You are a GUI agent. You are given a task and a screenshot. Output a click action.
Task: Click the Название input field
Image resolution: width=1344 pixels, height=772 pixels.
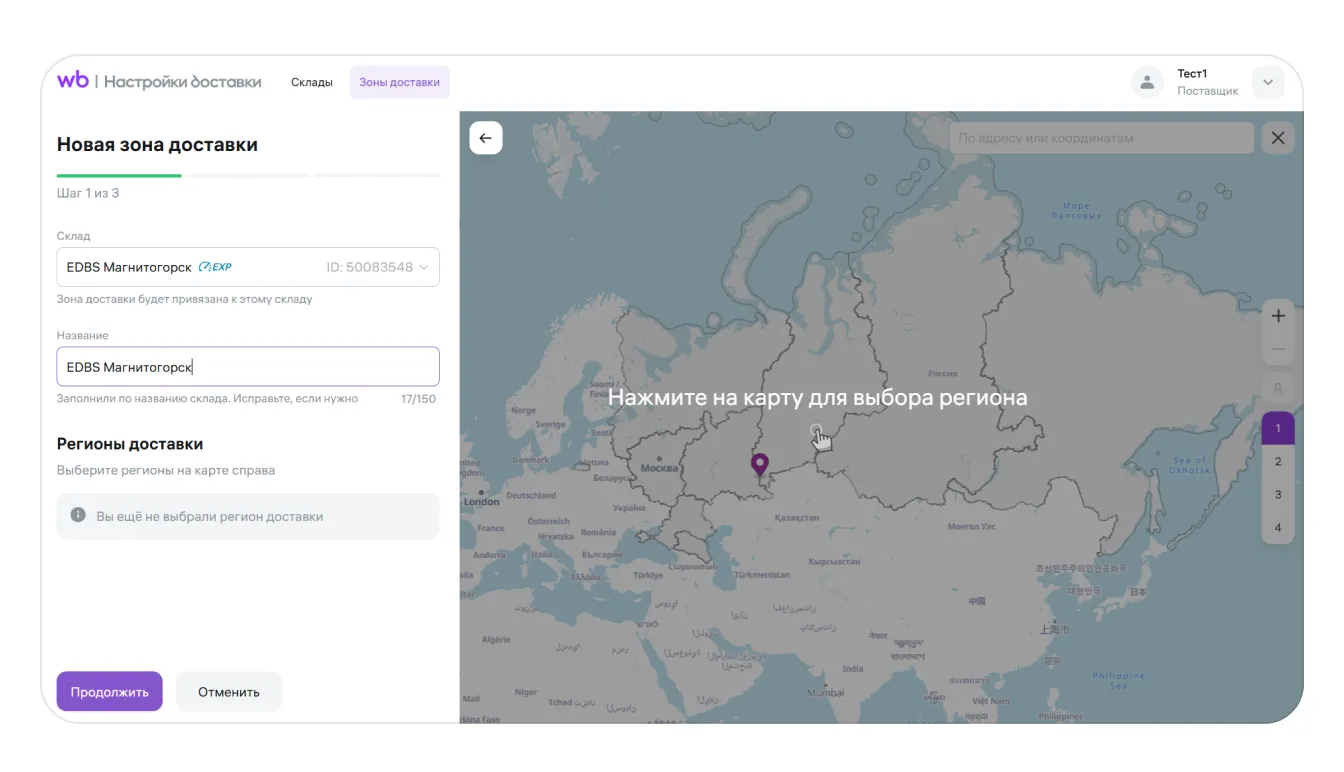pyautogui.click(x=248, y=367)
